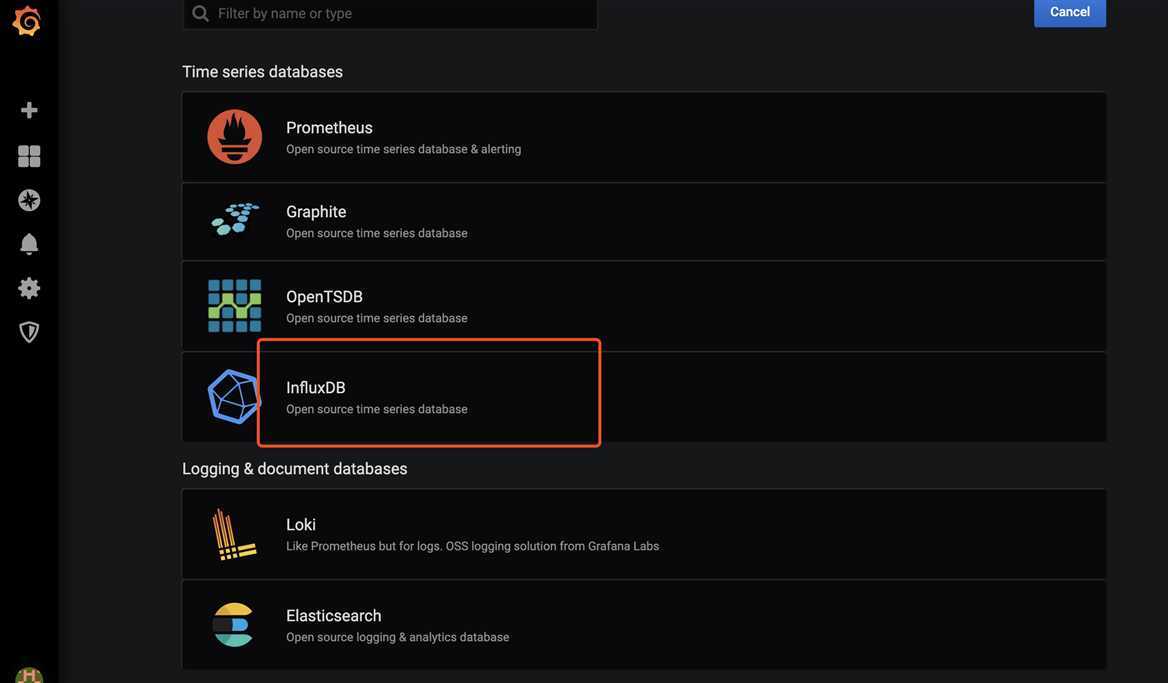Viewport: 1168px width, 683px height.
Task: Click the Cancel button
Action: tap(1070, 12)
